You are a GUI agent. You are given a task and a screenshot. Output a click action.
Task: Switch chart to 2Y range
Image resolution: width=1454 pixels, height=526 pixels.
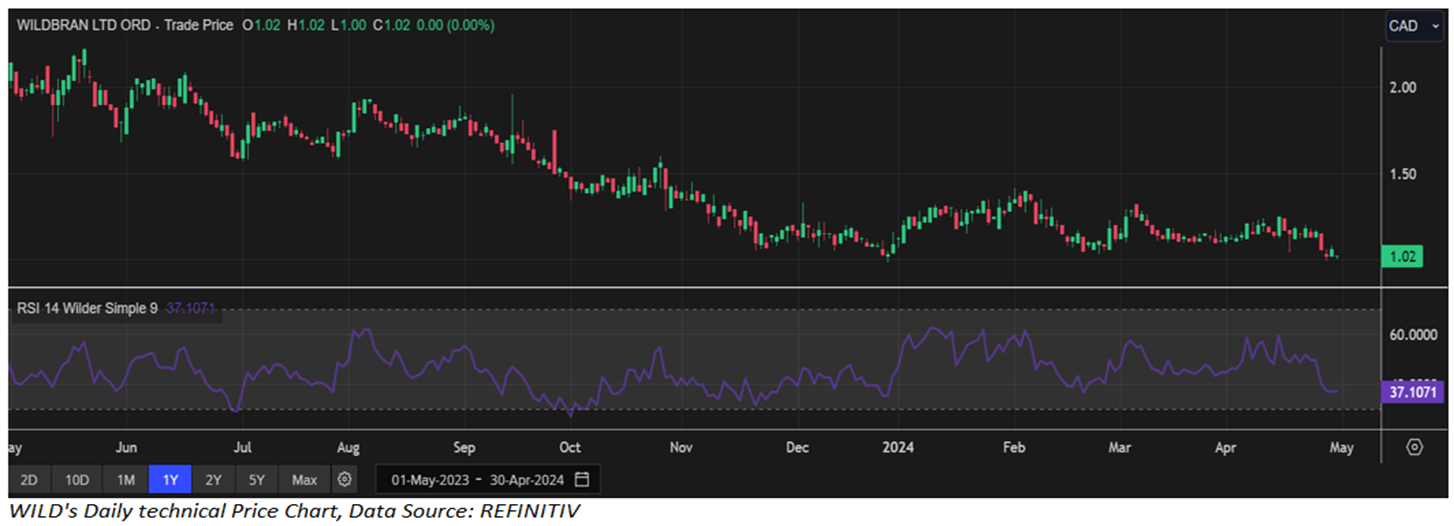click(213, 480)
